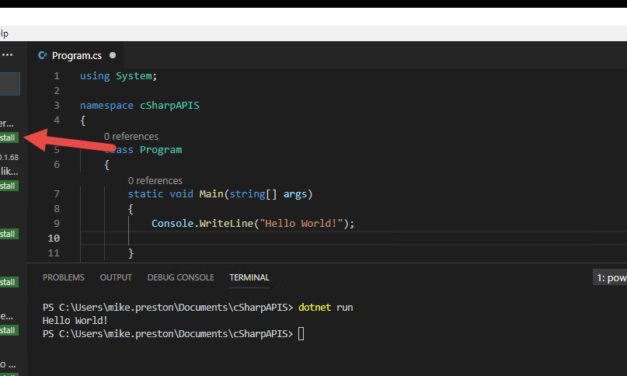Switch to the OUTPUT panel tab
The height and width of the screenshot is (376, 627).
click(116, 278)
